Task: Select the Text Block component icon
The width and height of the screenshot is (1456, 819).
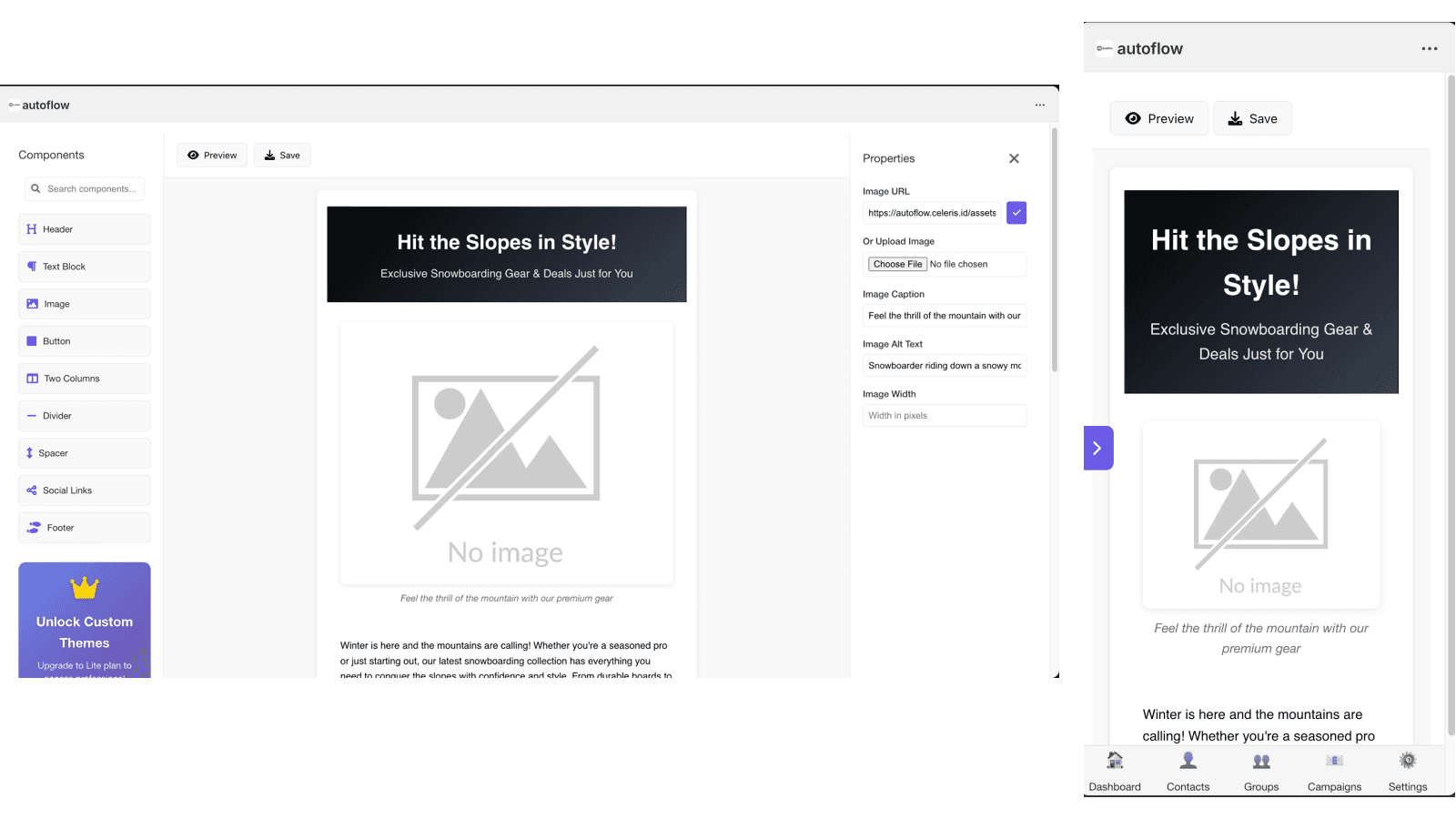Action: [32, 266]
